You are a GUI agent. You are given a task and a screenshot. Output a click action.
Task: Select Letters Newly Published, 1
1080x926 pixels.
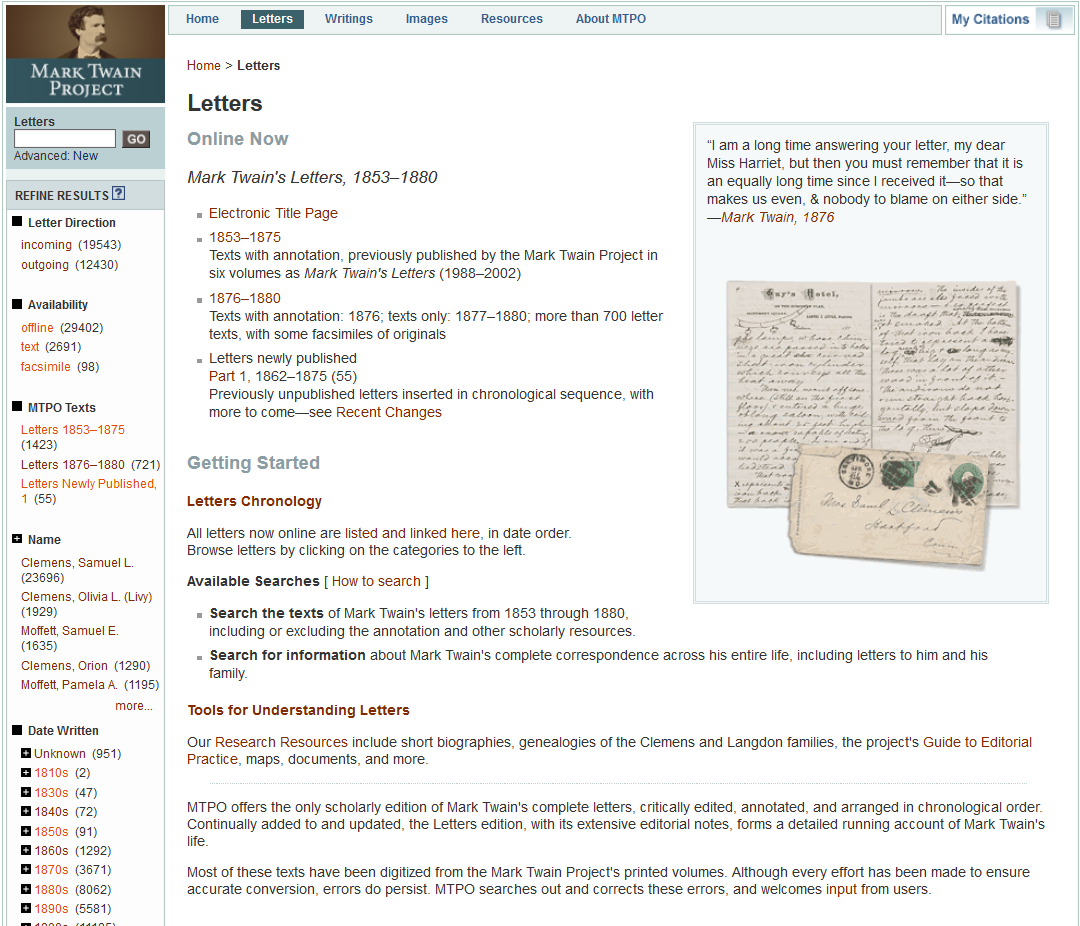click(89, 491)
